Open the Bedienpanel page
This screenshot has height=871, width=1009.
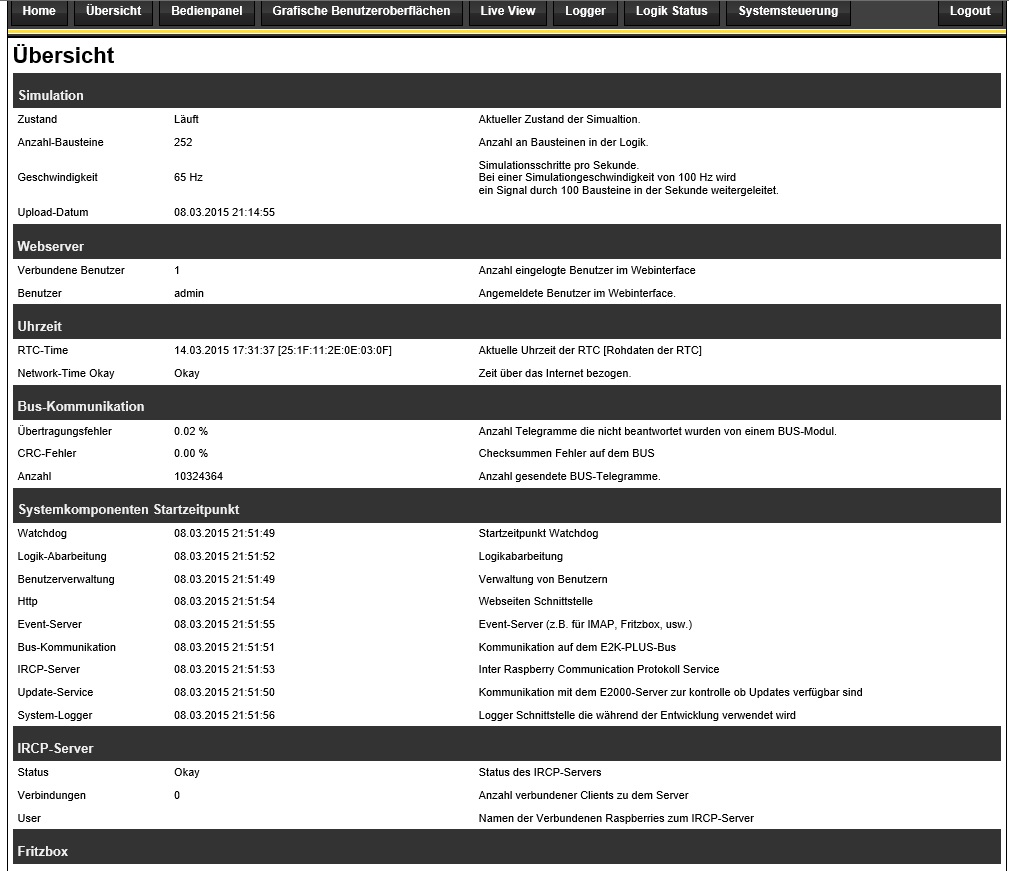[x=207, y=12]
